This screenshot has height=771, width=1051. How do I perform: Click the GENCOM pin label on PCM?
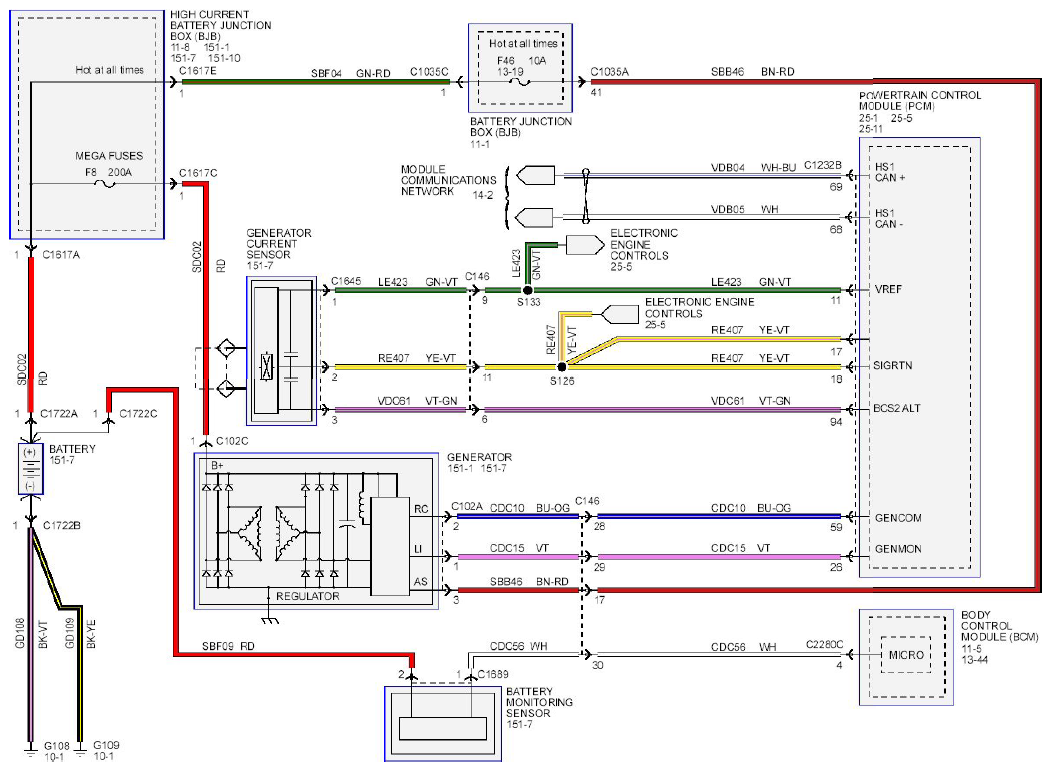[898, 518]
